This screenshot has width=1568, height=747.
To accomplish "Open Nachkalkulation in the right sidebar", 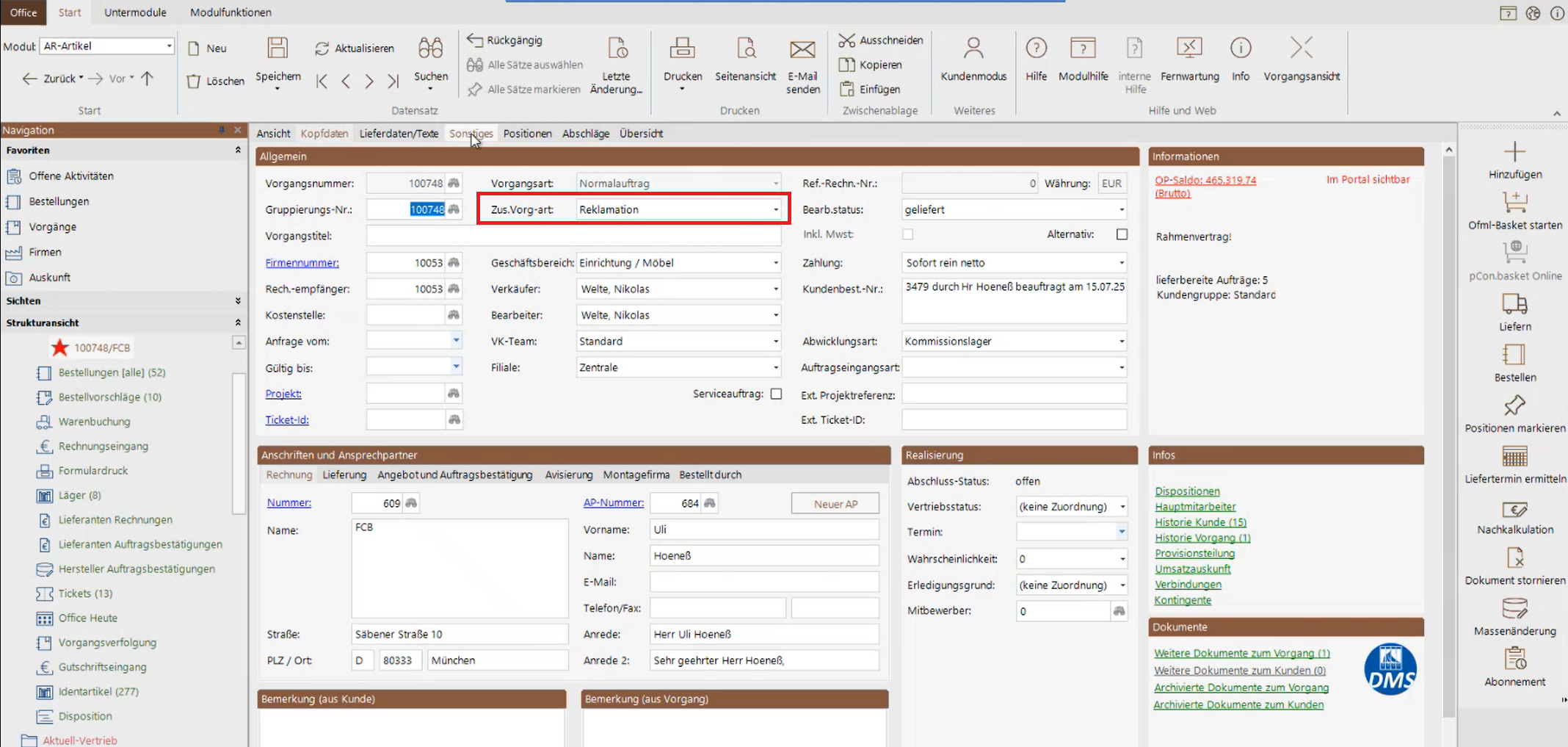I will [x=1514, y=510].
